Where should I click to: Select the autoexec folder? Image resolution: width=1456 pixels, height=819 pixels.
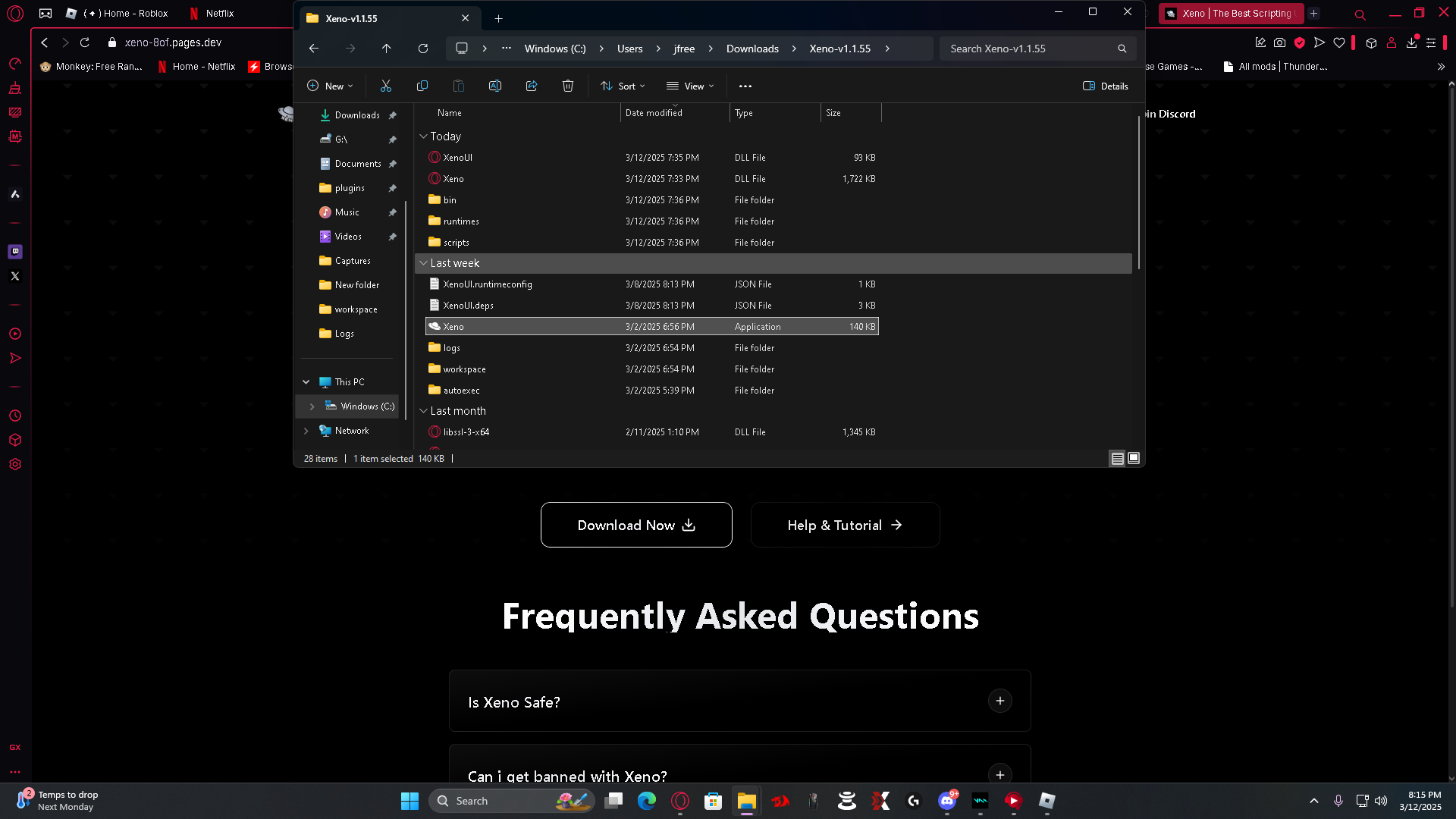[652, 391]
